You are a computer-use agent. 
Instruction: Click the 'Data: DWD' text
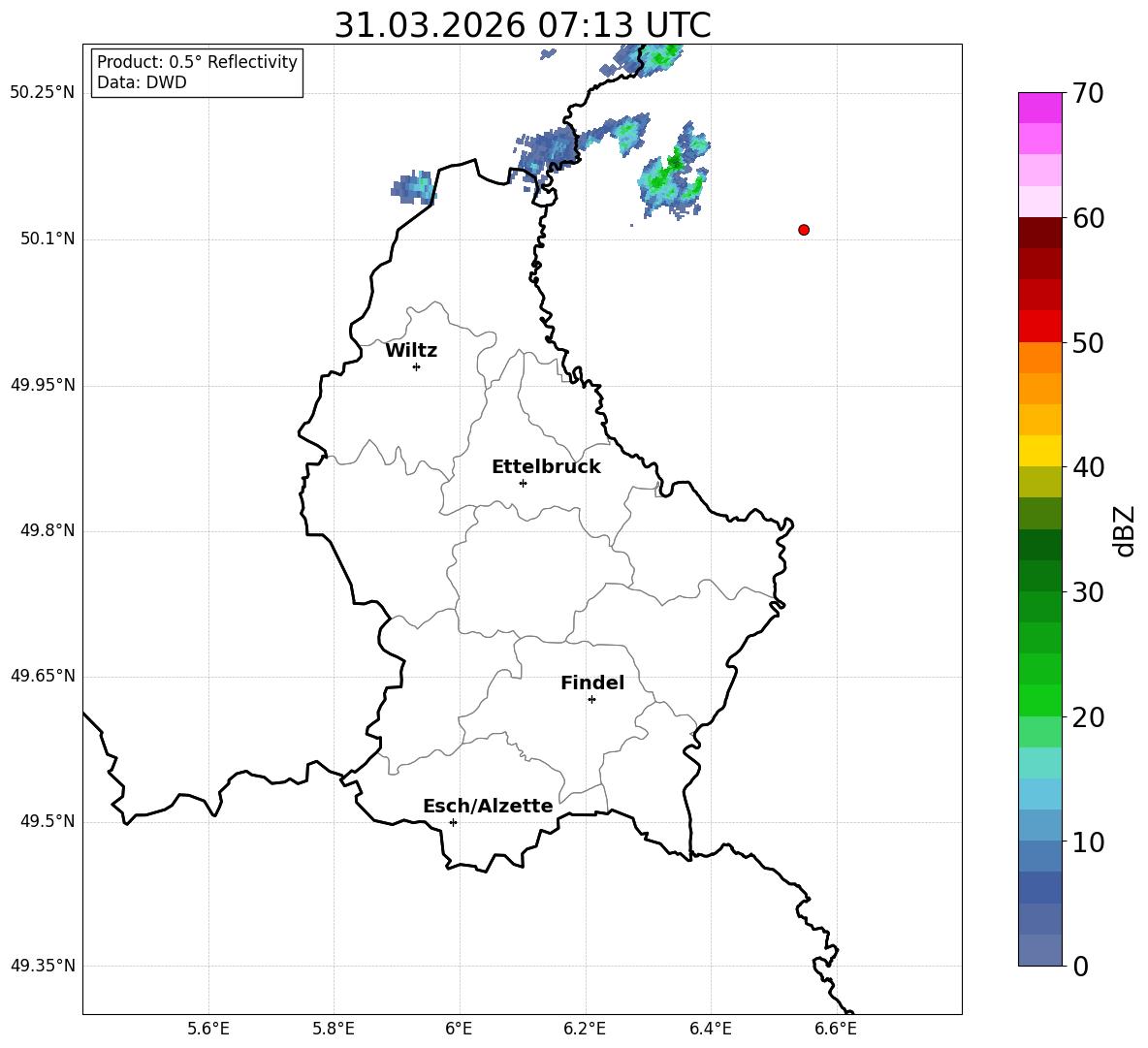click(142, 82)
